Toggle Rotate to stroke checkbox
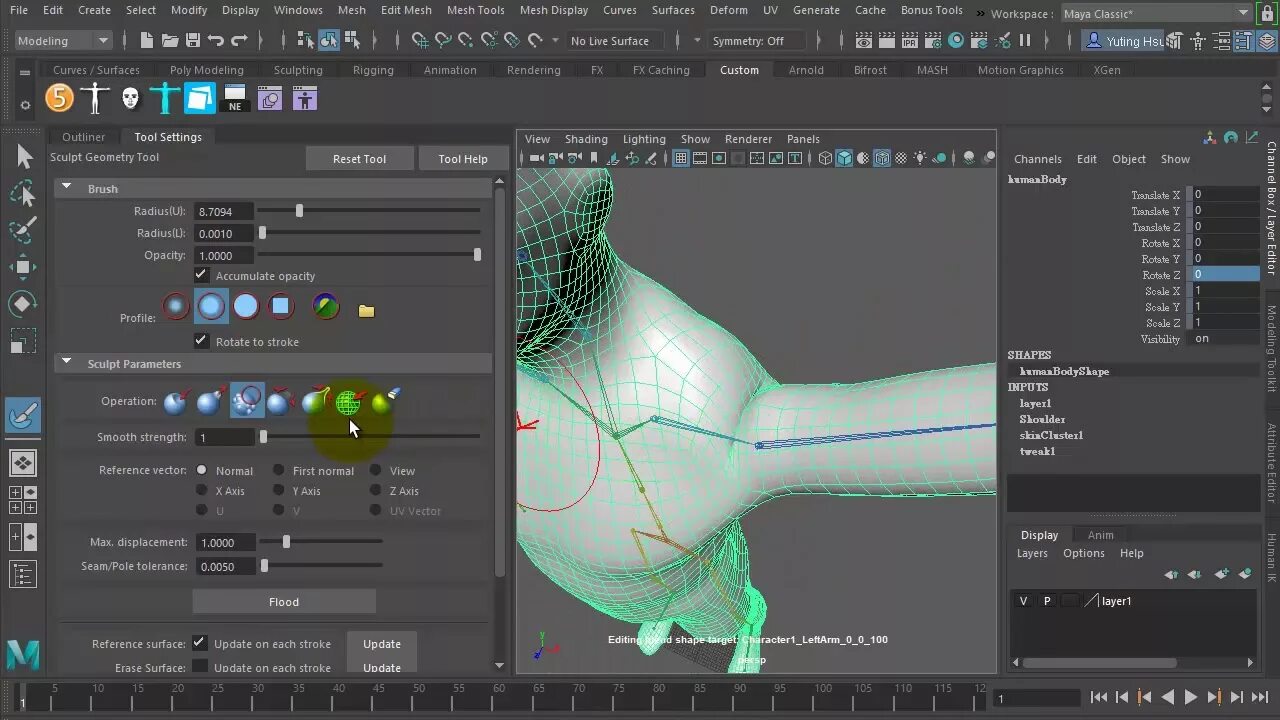This screenshot has width=1280, height=720. tap(201, 341)
